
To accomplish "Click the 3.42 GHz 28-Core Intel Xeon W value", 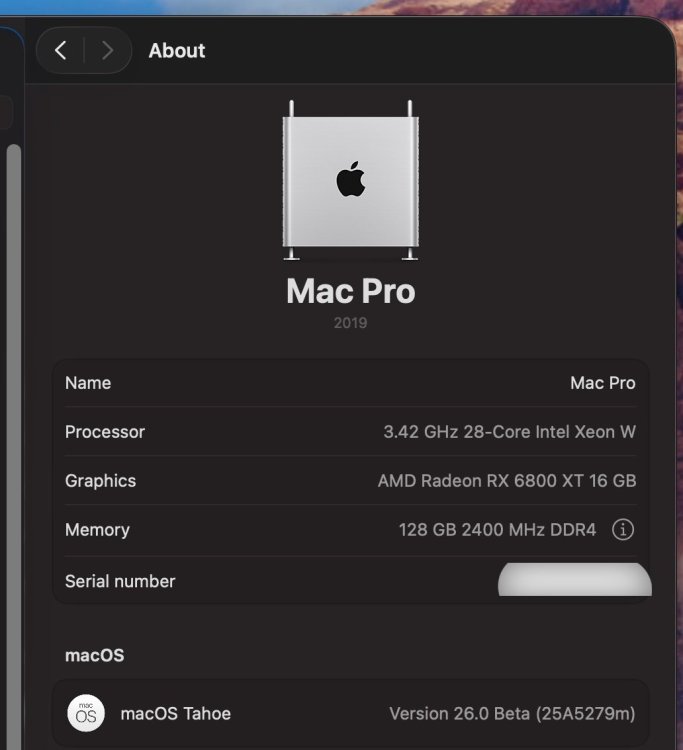I will pos(509,432).
